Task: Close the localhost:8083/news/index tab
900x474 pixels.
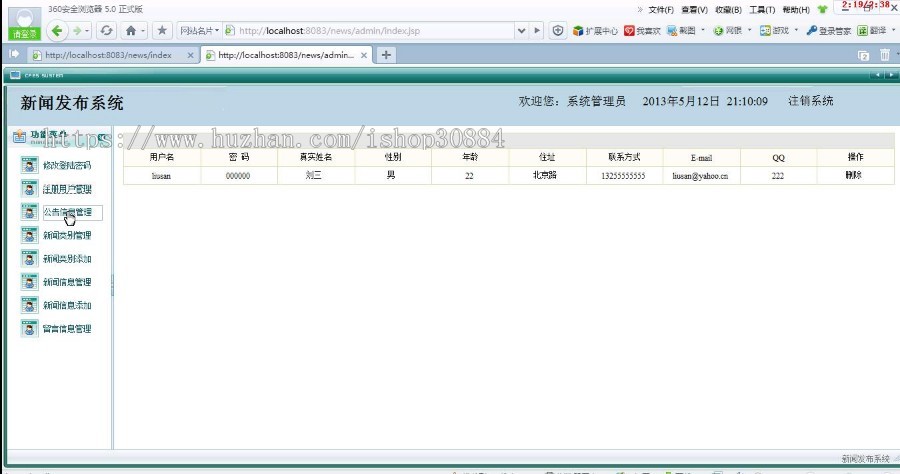Action: tap(191, 55)
